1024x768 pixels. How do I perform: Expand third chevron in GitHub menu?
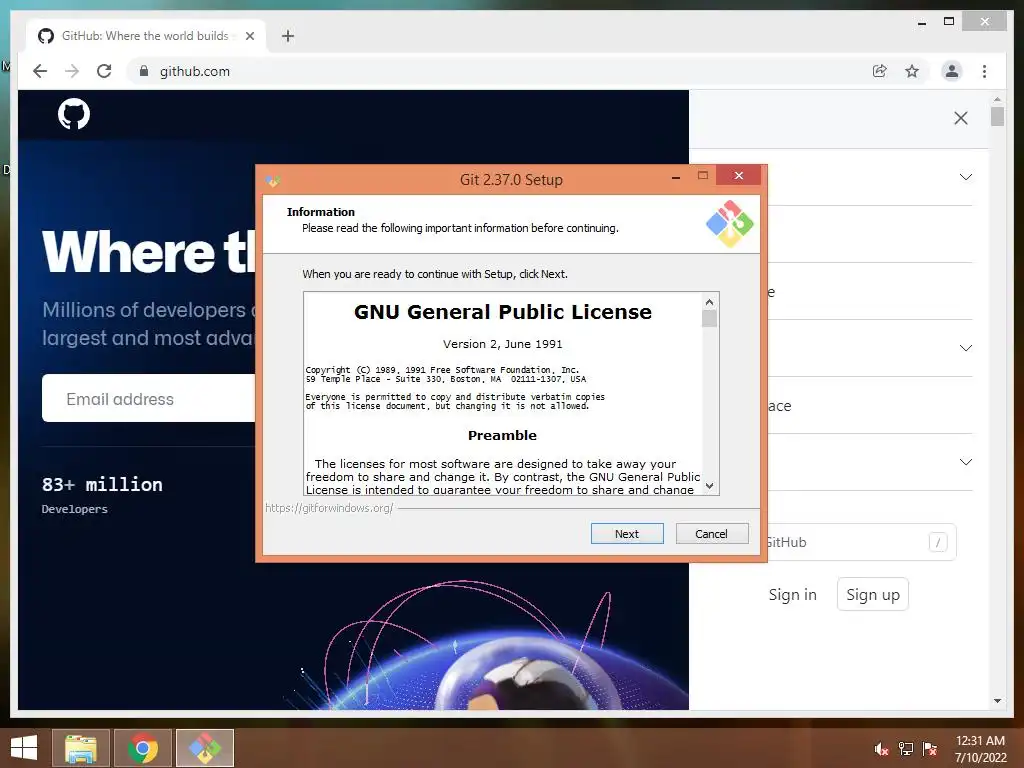[x=966, y=462]
